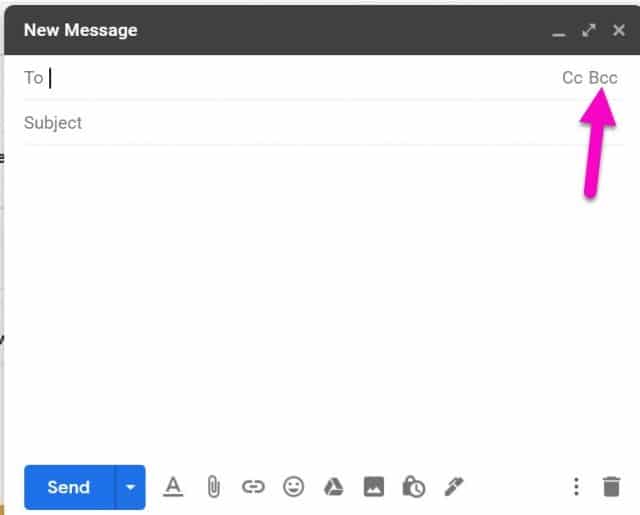This screenshot has height=515, width=640.
Task: Insert a photo into message
Action: (x=373, y=487)
